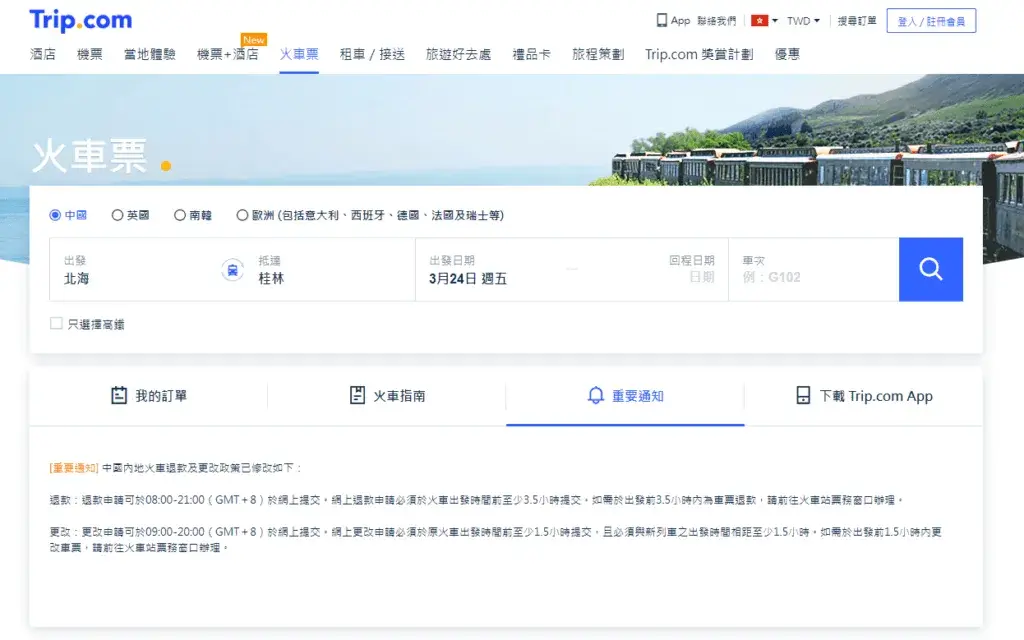Switch to the 火車指南 tab

coord(387,396)
